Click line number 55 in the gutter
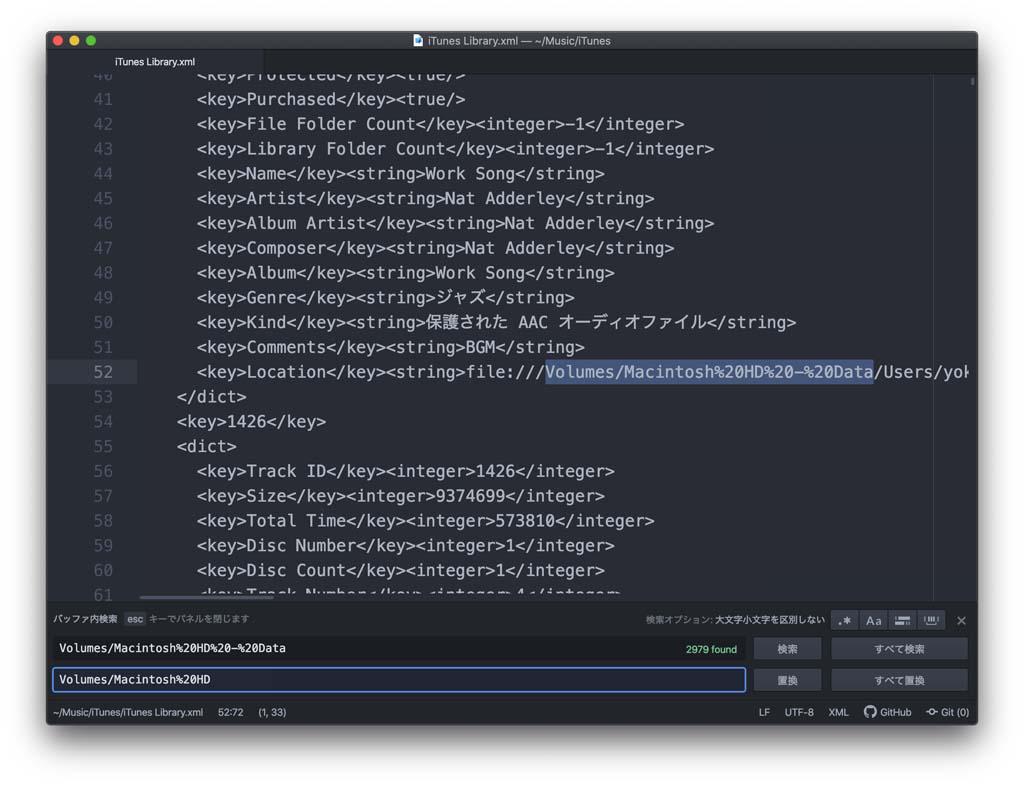 click(x=103, y=447)
